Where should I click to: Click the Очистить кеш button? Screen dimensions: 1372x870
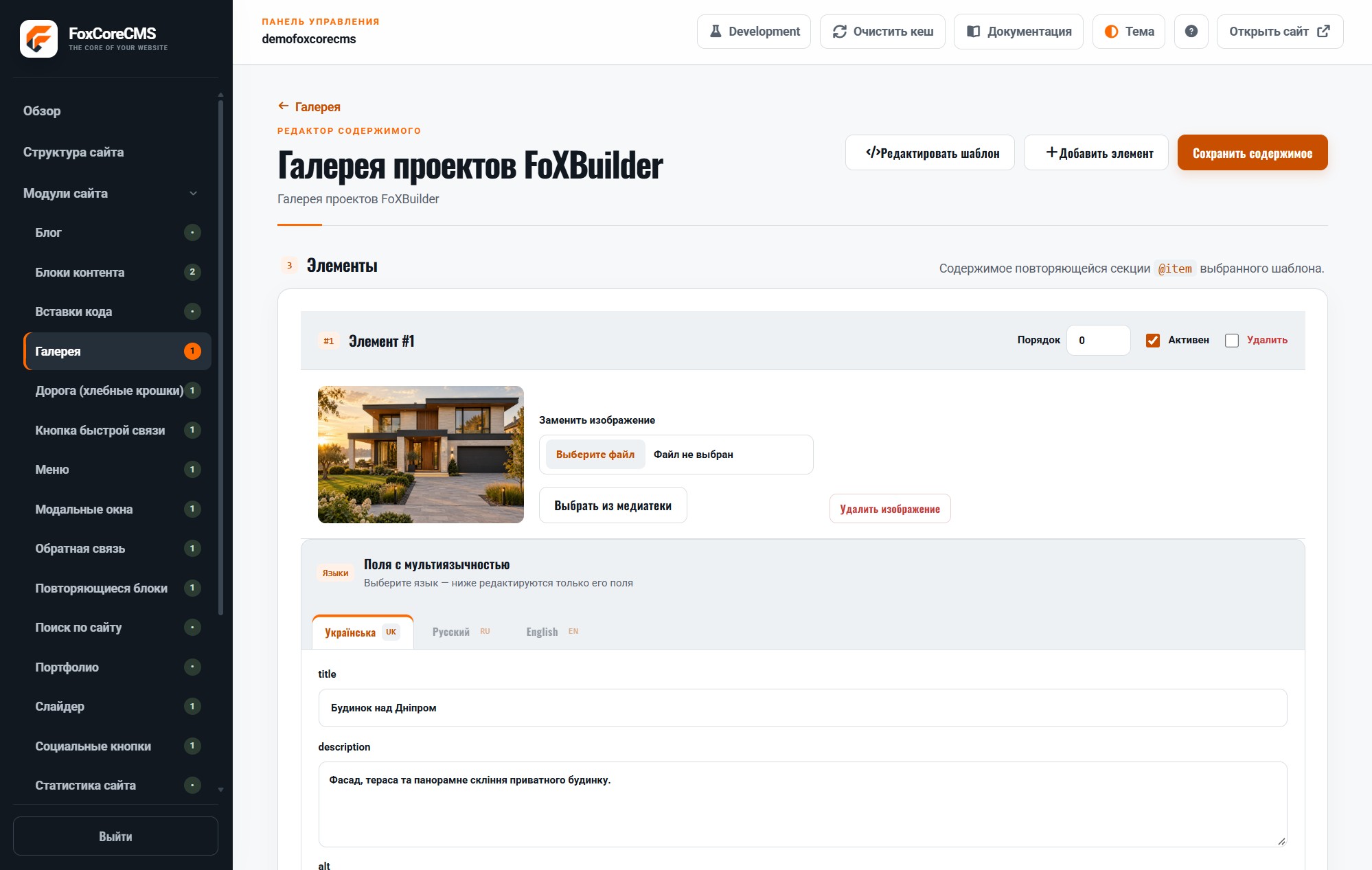click(x=882, y=32)
